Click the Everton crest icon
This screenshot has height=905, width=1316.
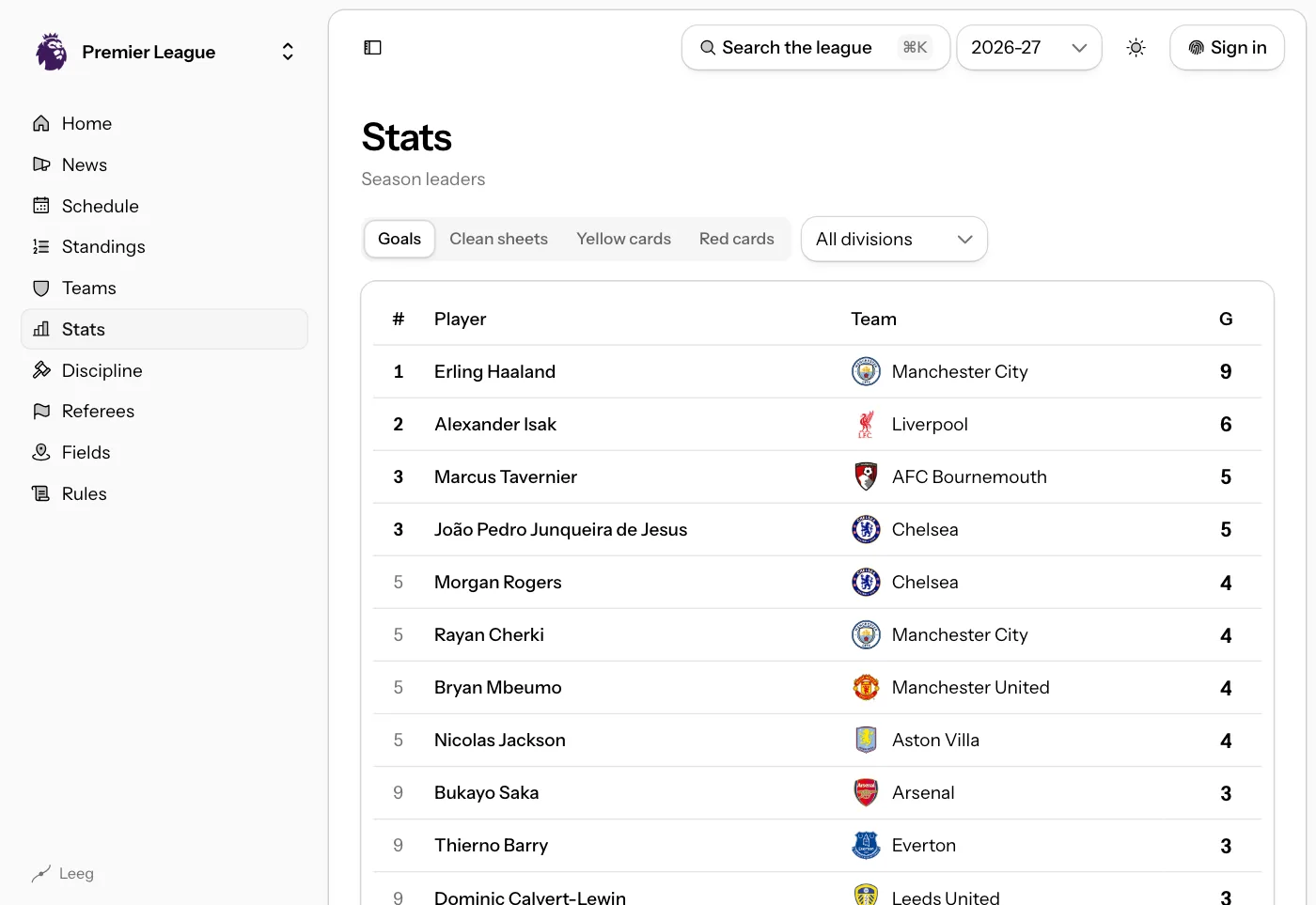(866, 845)
